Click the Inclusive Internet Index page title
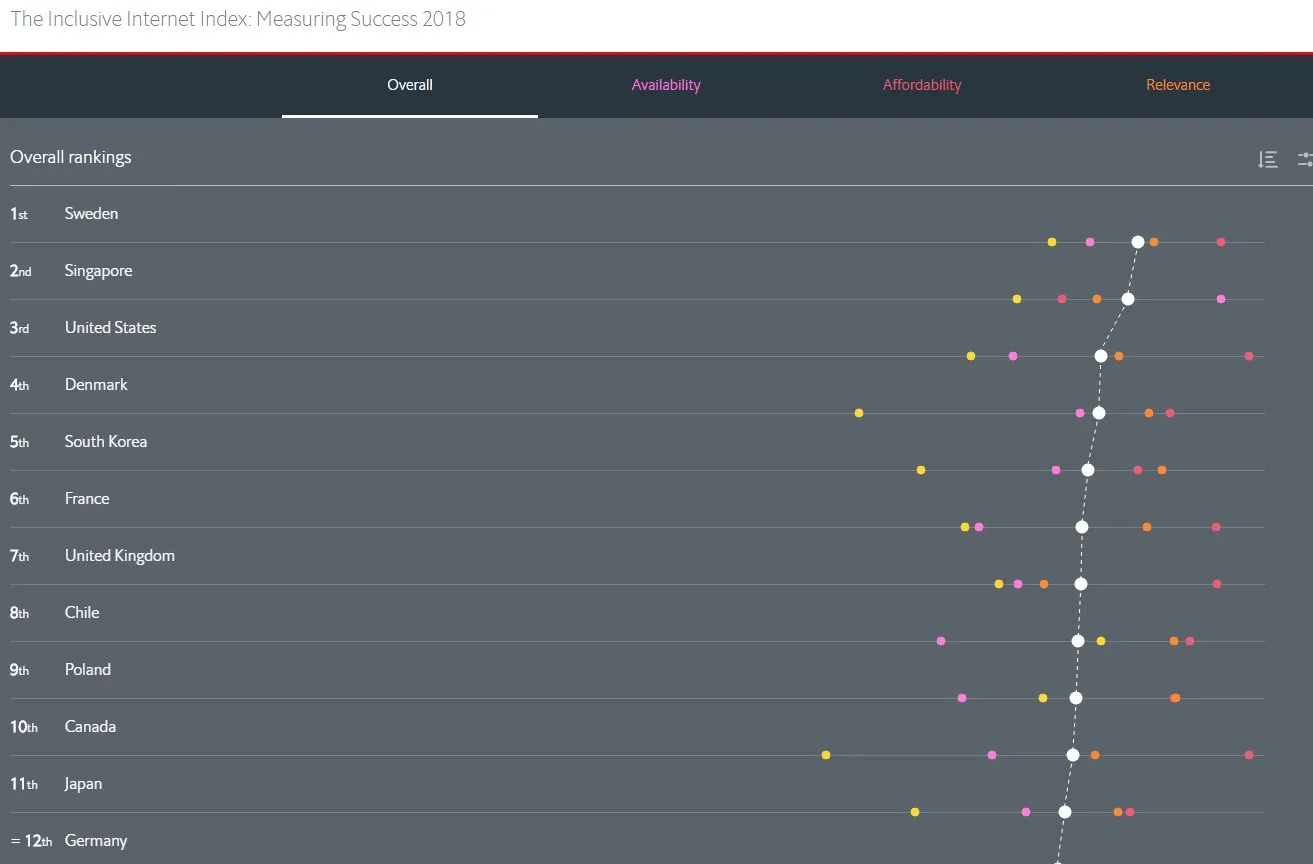 pos(238,19)
